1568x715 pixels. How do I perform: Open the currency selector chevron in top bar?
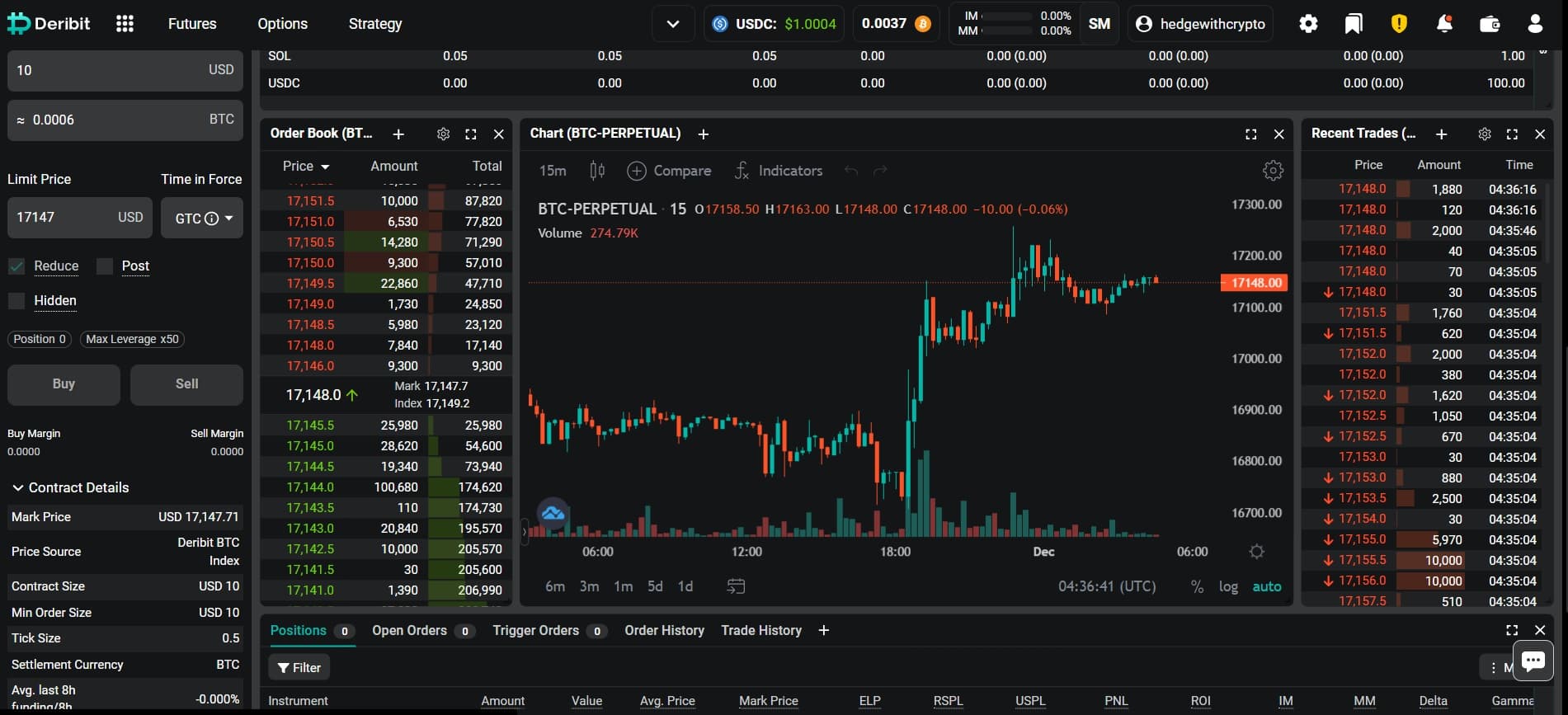point(673,24)
